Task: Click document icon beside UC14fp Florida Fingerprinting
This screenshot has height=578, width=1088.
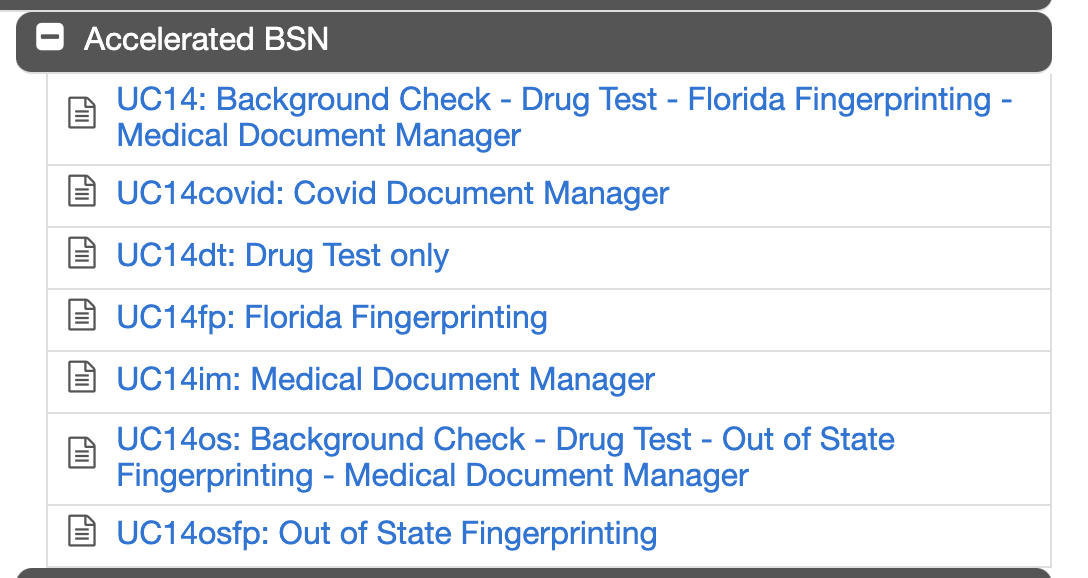Action: tap(82, 316)
